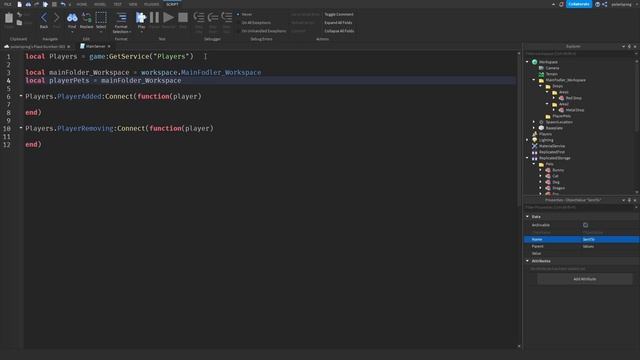Click the Step Over debugger icon
Screen dimensions: 640x360
213,18
